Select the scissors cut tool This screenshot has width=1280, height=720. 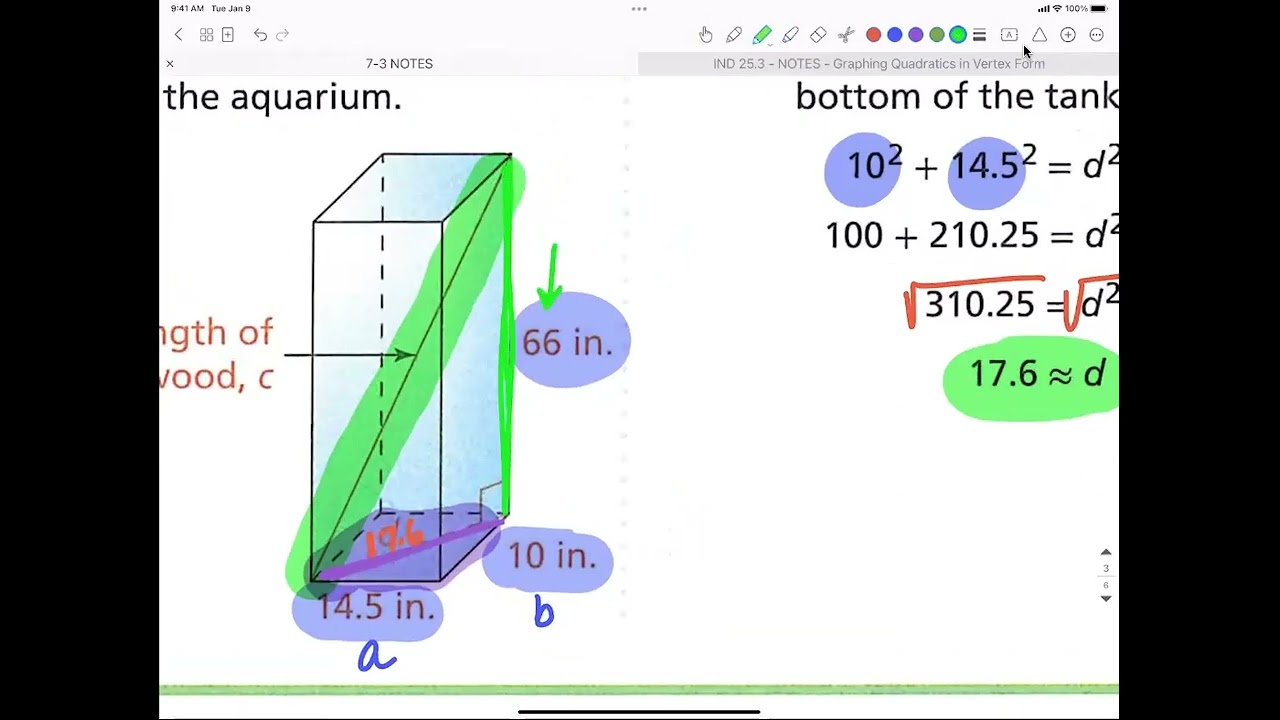(846, 35)
